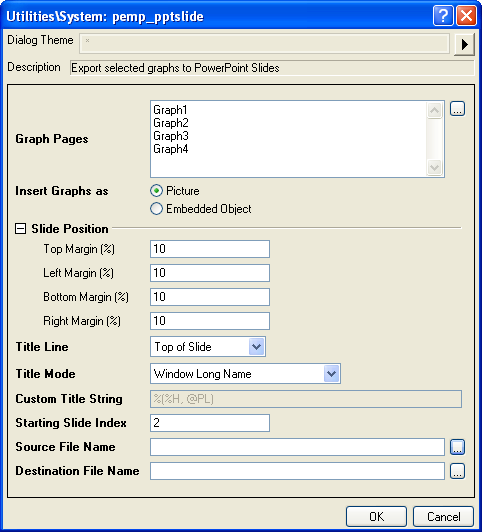Collapse the Slide Position section
Screen dimensions: 482x532
(x=20, y=229)
